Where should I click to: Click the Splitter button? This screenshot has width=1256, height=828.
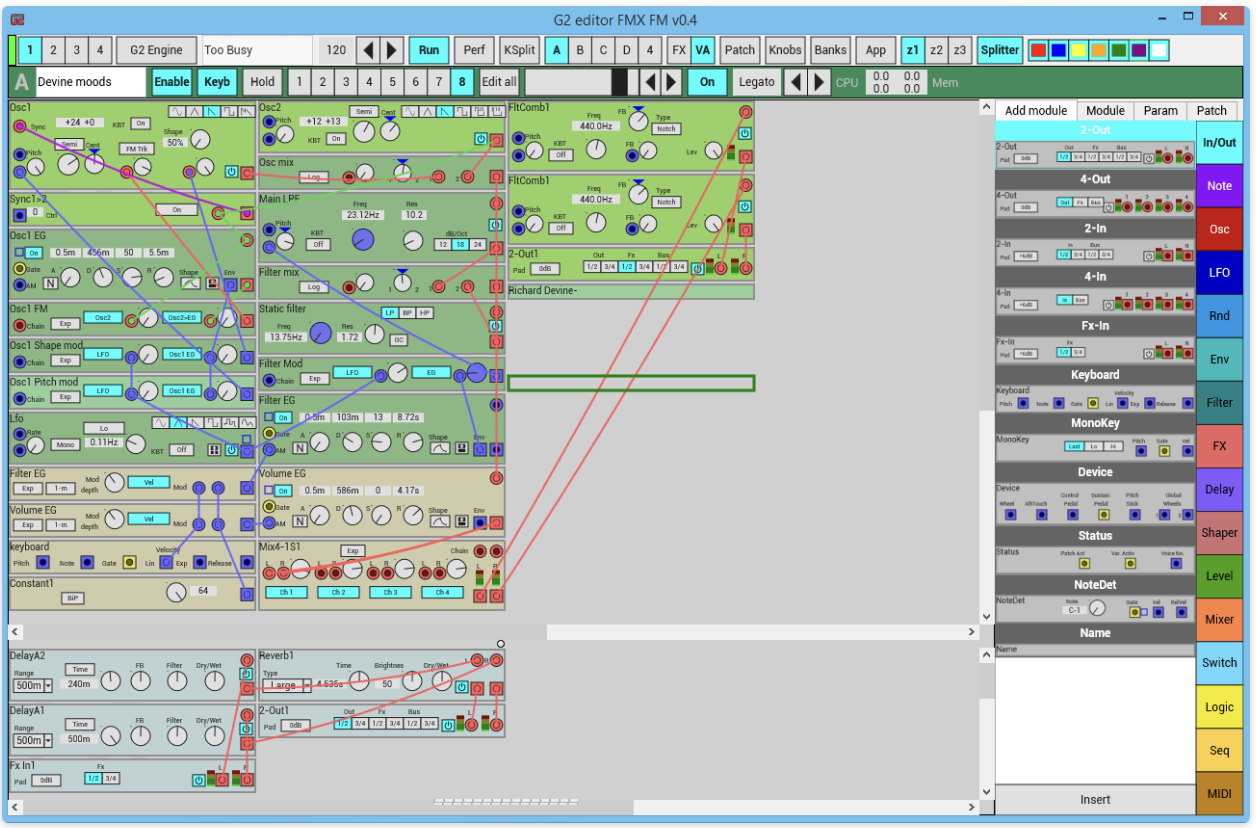pyautogui.click(x=1000, y=50)
